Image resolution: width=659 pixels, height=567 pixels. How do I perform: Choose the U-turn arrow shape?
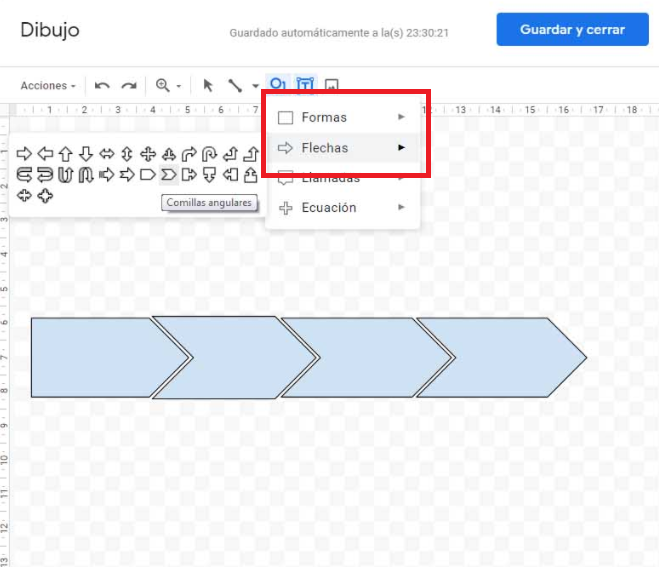(x=209, y=154)
